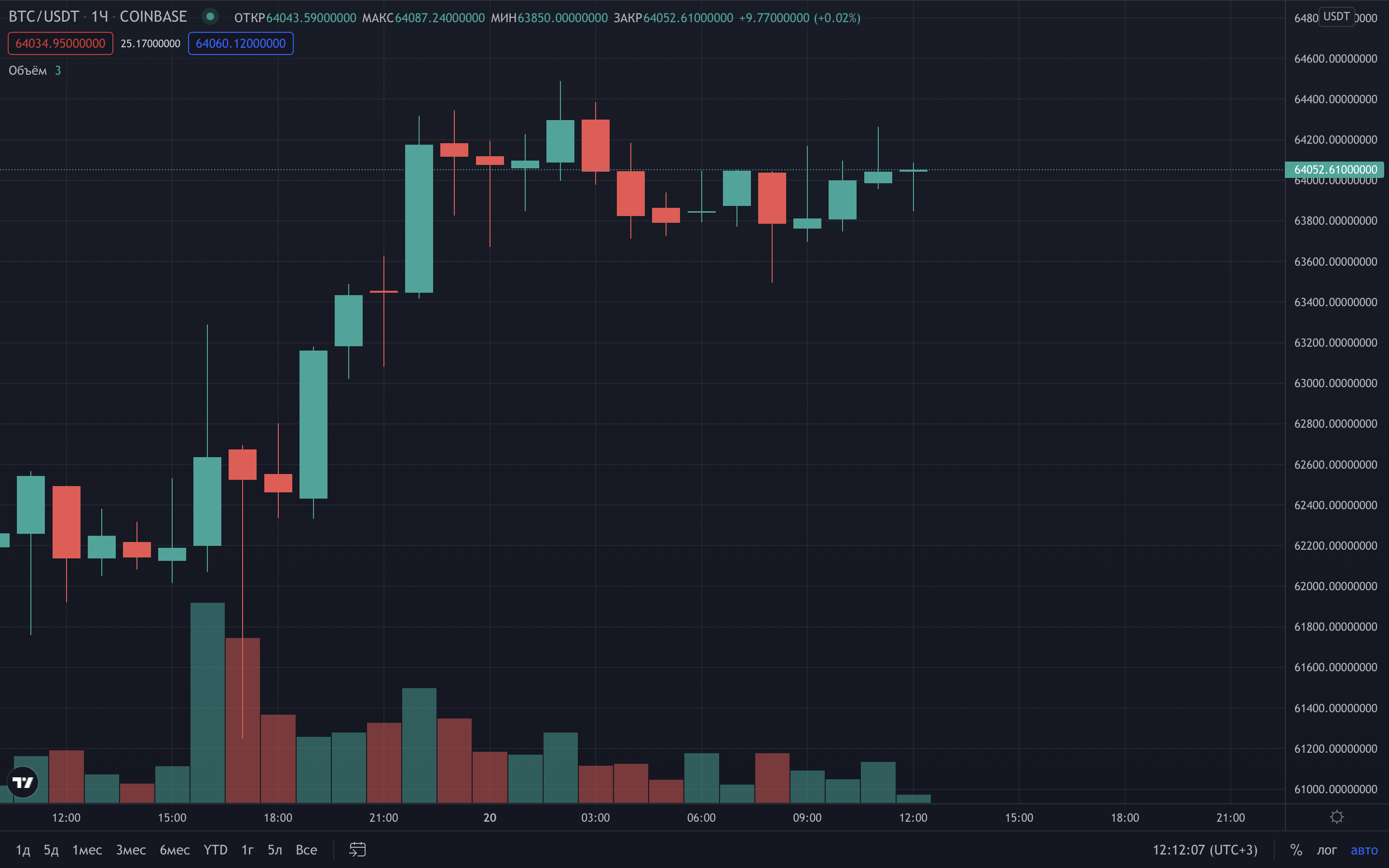
Task: Click the TradingView logo icon
Action: pos(23,782)
